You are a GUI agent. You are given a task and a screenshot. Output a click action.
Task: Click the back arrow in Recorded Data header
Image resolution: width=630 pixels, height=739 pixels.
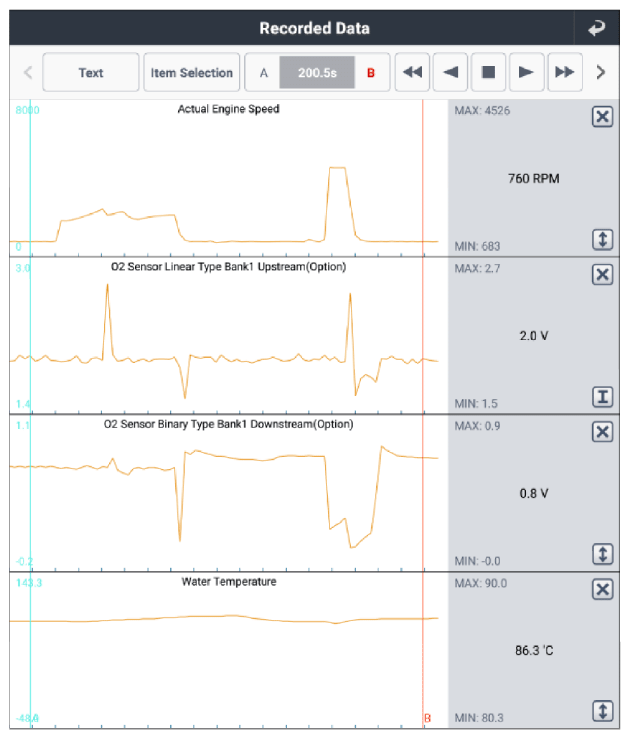click(597, 28)
